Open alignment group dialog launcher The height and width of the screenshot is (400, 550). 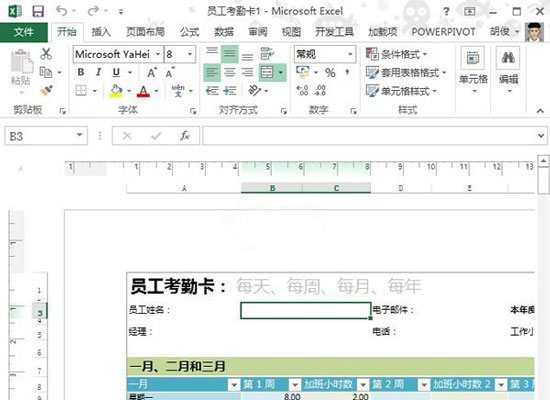point(283,111)
